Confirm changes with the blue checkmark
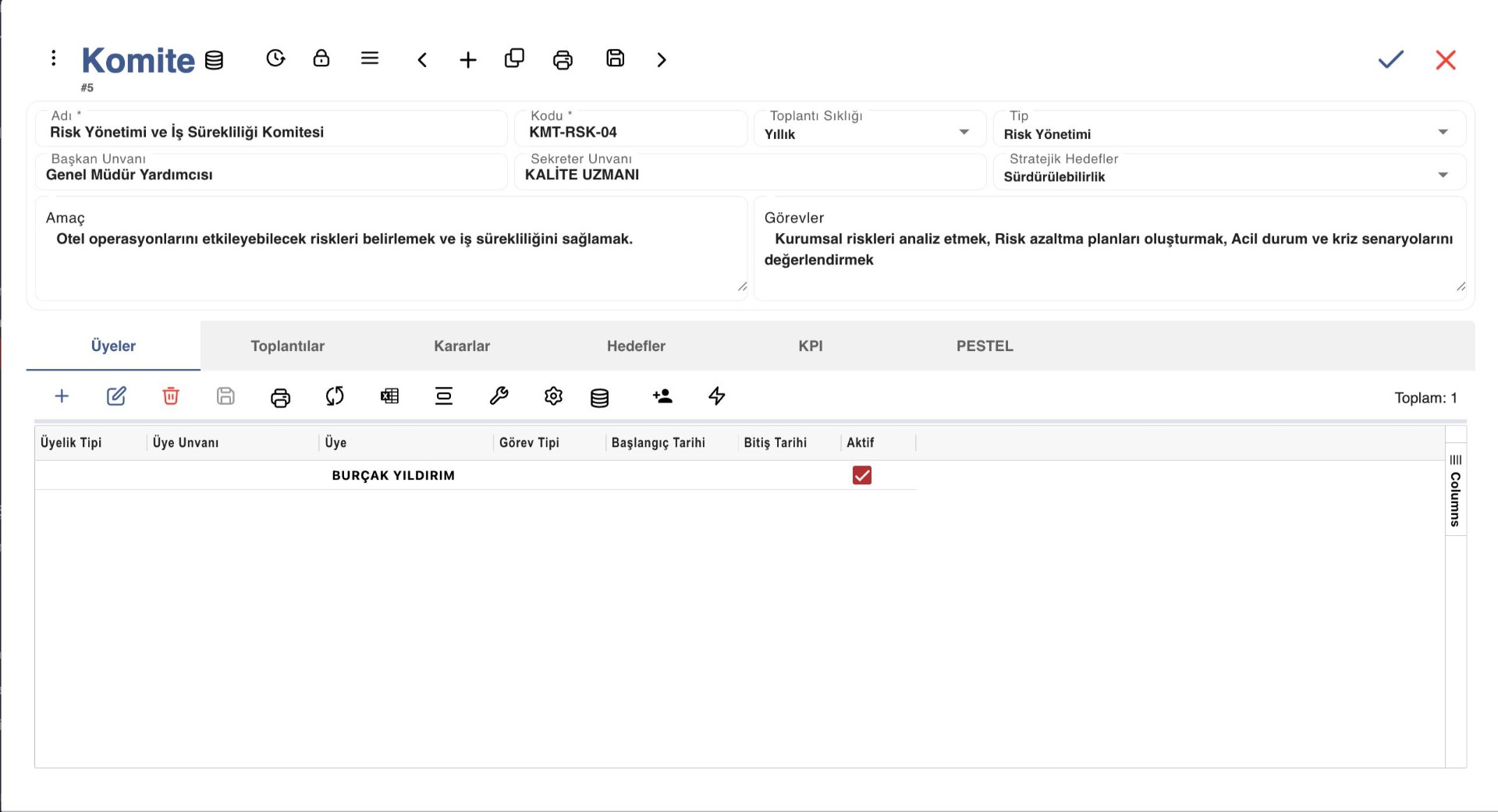Screen dimensions: 1498x812 pos(1390,60)
